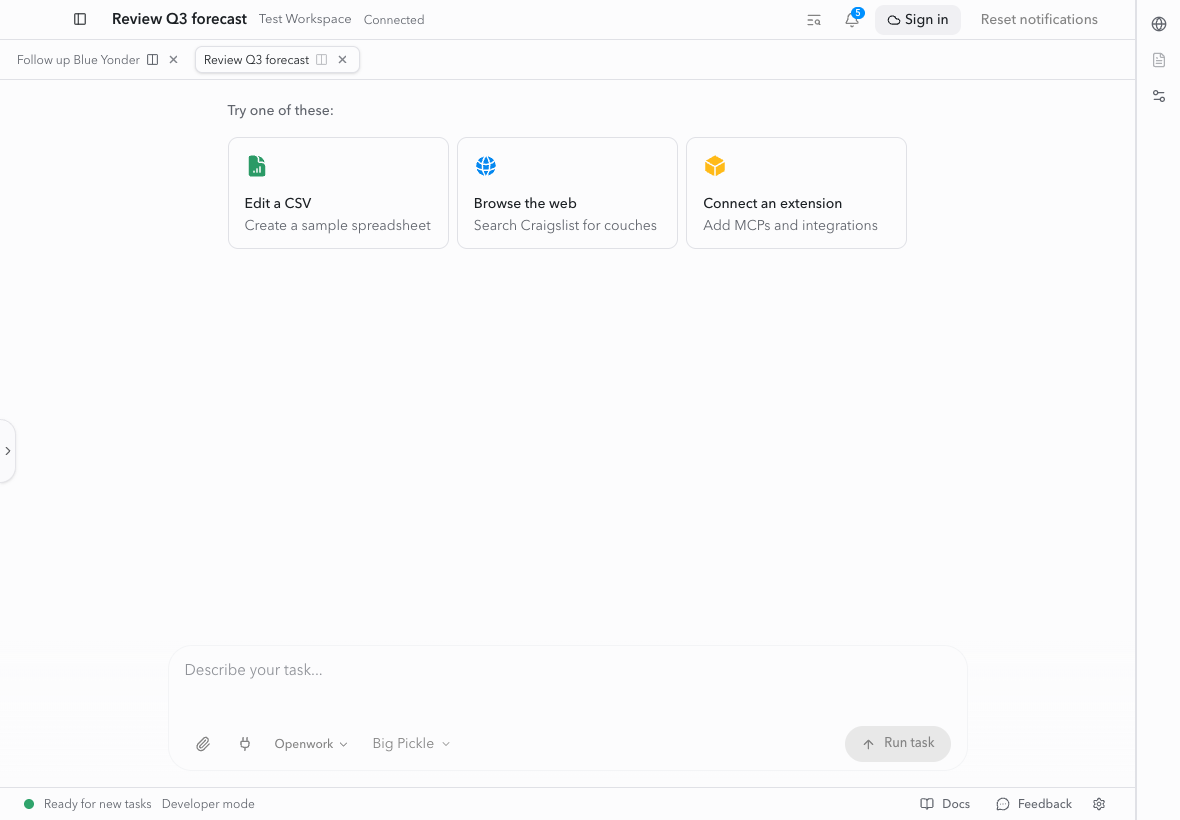
Task: Click the blue globe icon on the Browse the web card
Action: pyautogui.click(x=486, y=166)
